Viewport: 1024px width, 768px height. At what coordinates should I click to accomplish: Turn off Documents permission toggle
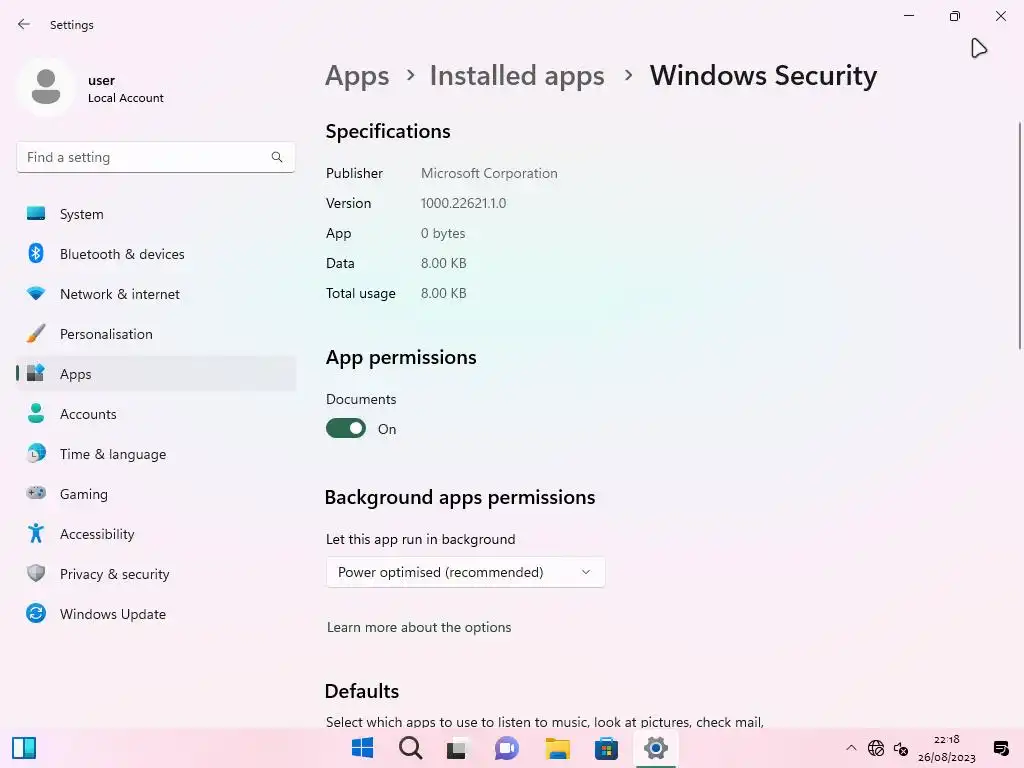pyautogui.click(x=346, y=428)
